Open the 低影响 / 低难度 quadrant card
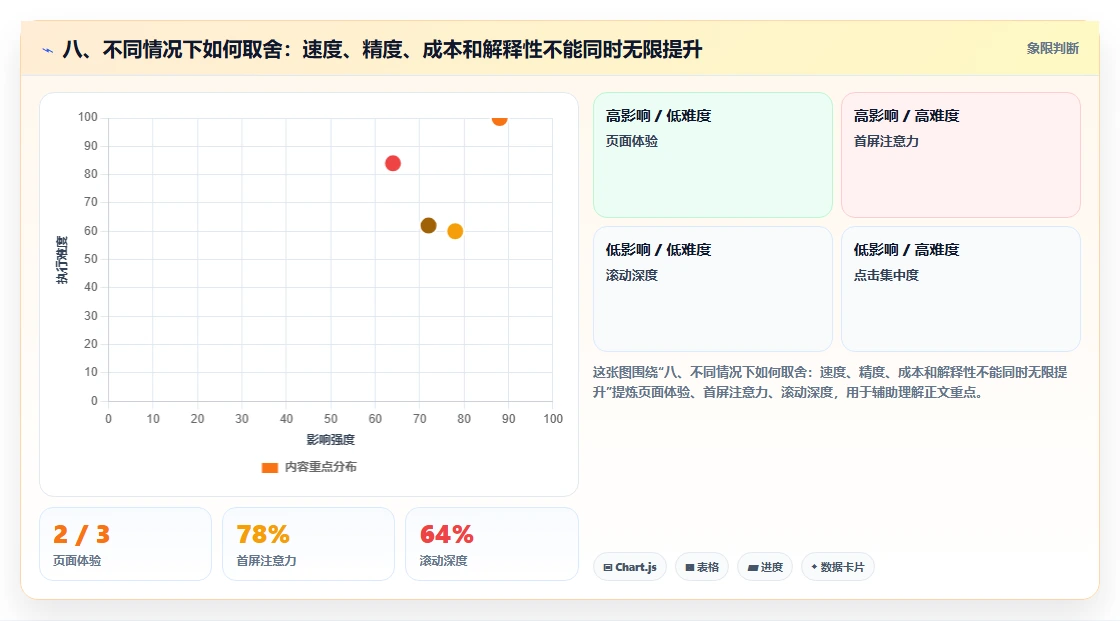The height and width of the screenshot is (621, 1120). tap(713, 289)
